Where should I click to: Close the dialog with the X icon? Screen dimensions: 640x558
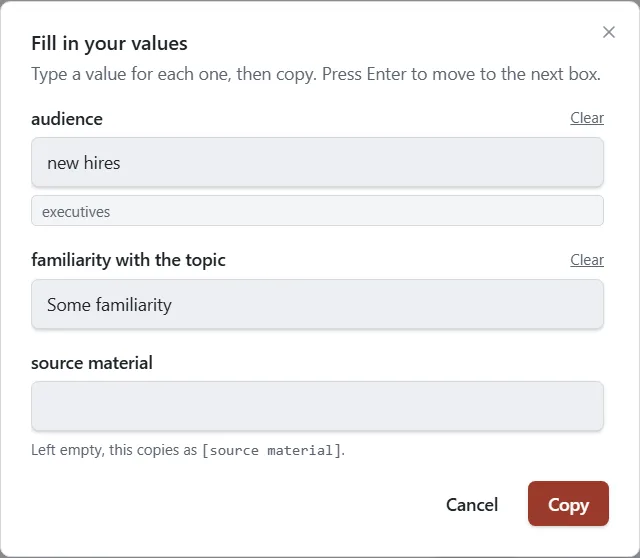point(609,32)
